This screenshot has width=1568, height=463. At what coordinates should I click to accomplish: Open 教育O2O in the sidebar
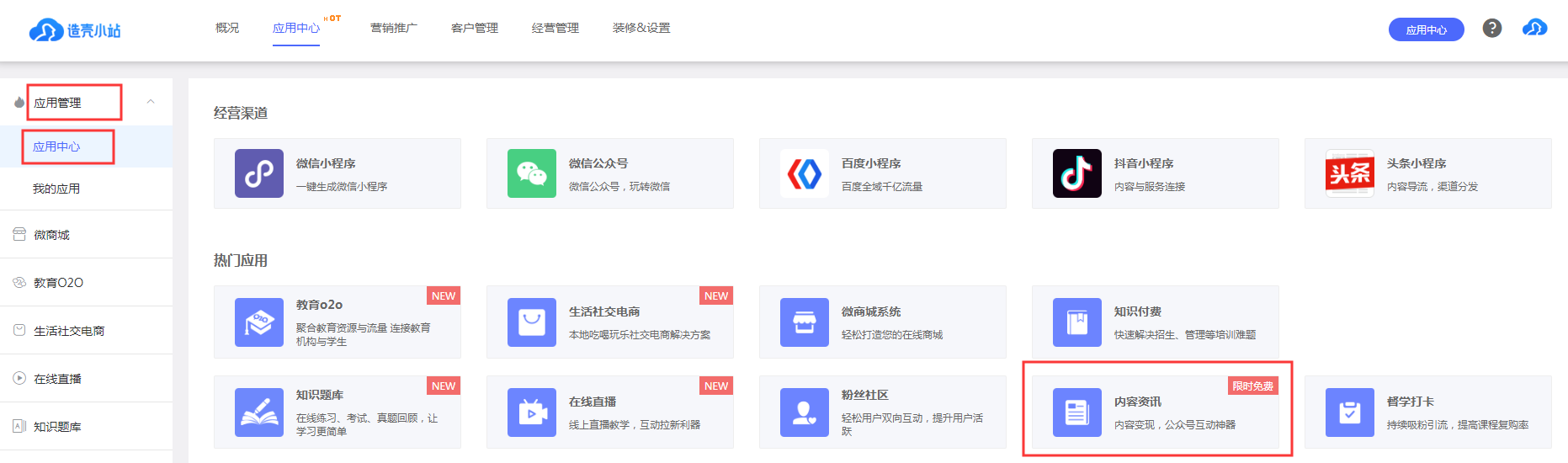pyautogui.click(x=58, y=283)
